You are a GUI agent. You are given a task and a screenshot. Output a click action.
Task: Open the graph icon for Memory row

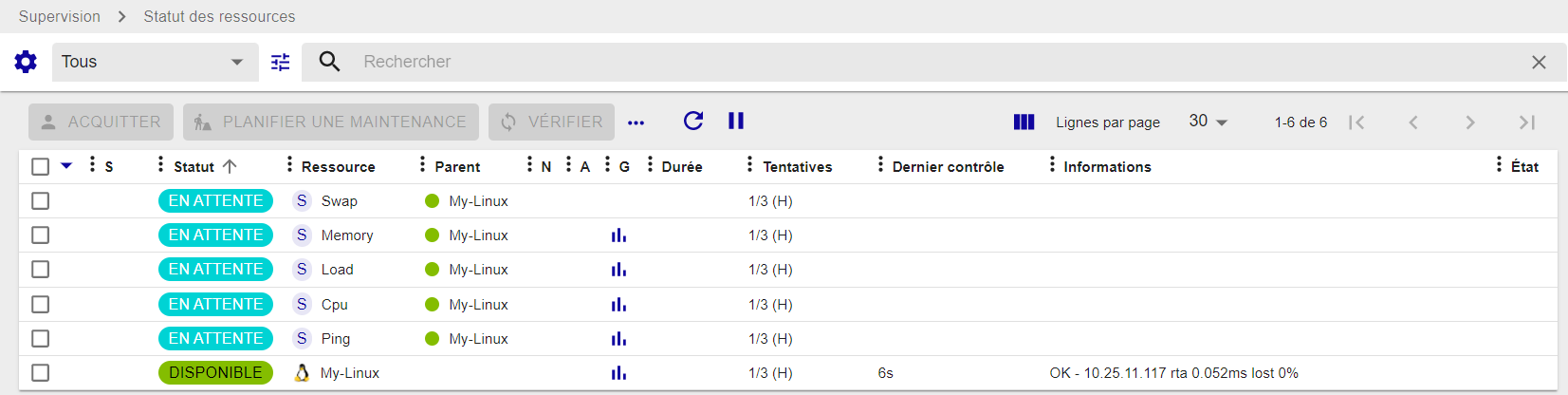(618, 235)
